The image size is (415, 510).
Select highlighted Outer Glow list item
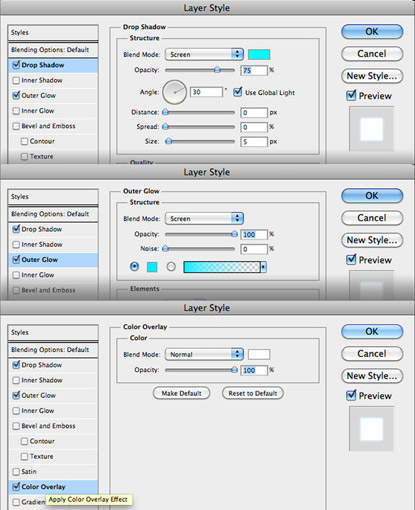(x=53, y=260)
